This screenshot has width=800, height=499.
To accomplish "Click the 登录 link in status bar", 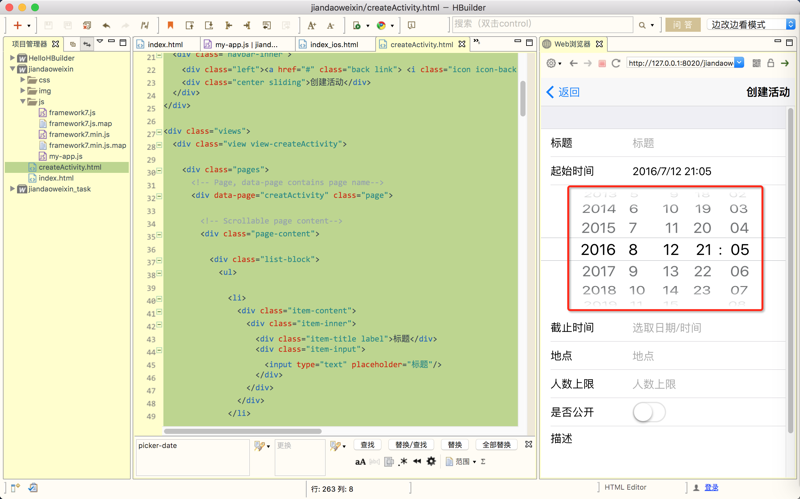I will coord(711,488).
